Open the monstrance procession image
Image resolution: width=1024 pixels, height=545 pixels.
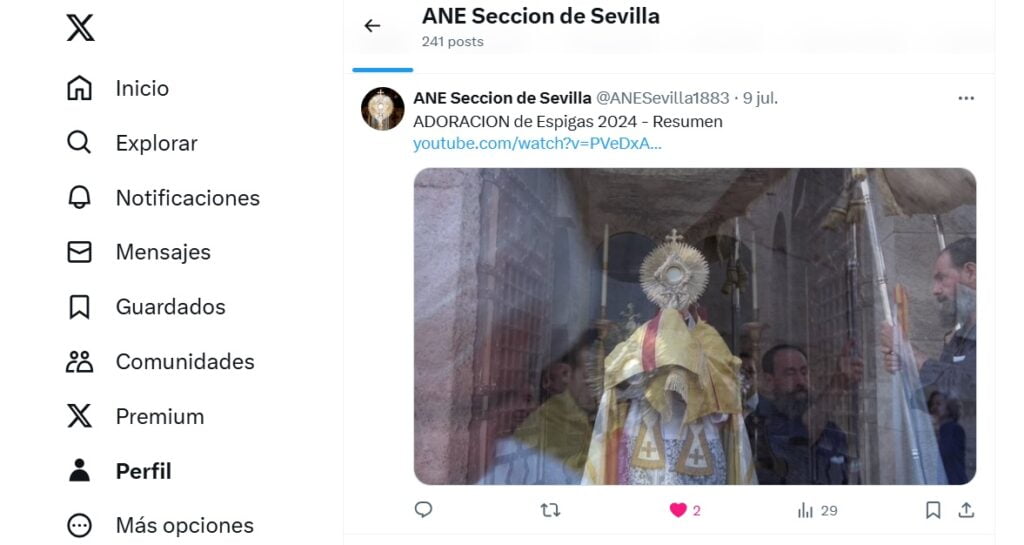click(x=695, y=326)
